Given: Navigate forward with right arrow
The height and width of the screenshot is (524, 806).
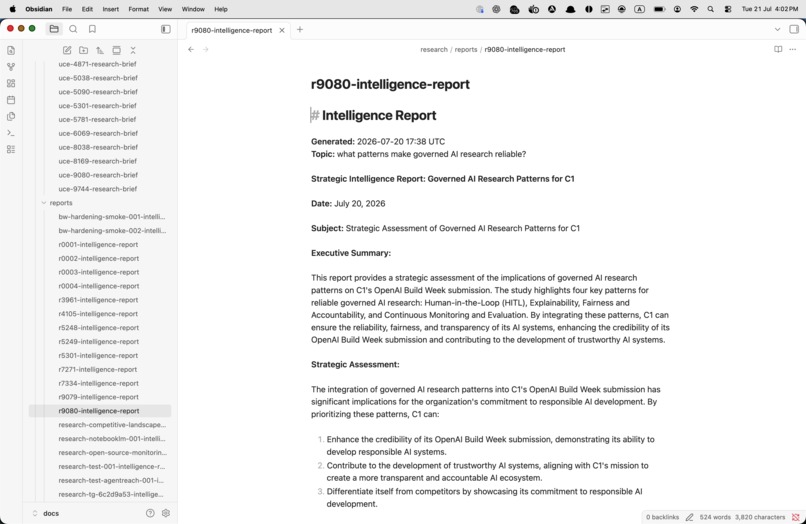Looking at the screenshot, I should 206,49.
